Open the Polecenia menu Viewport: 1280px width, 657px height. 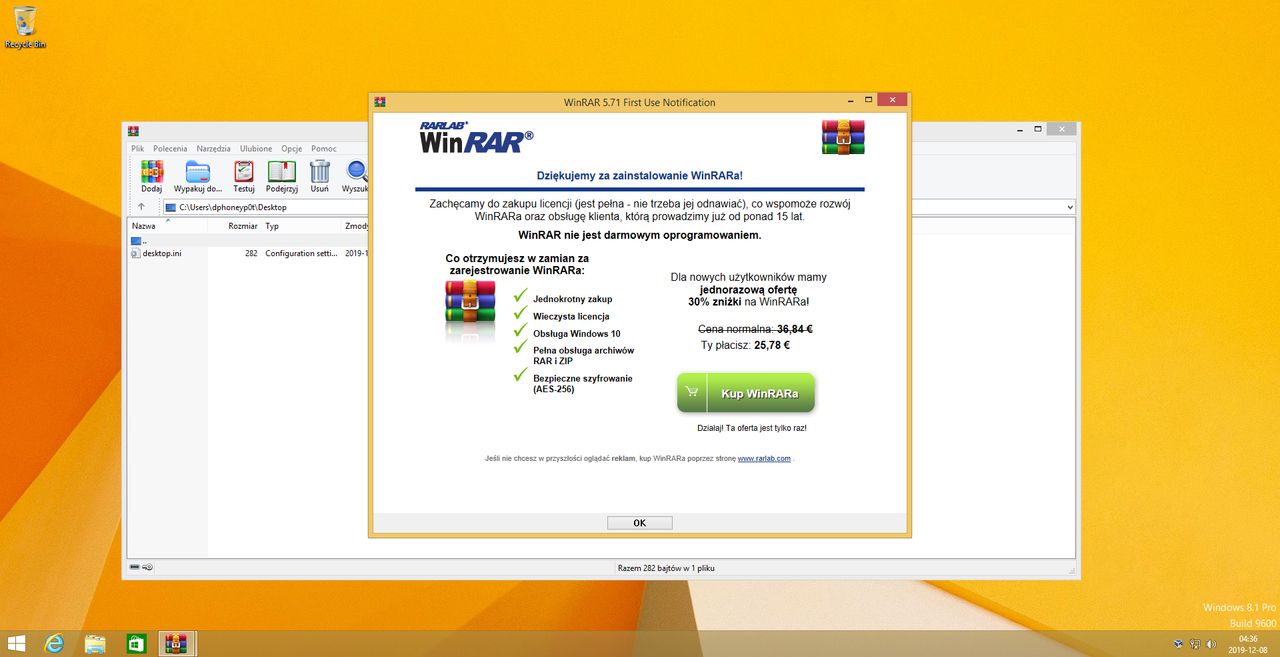pos(170,149)
